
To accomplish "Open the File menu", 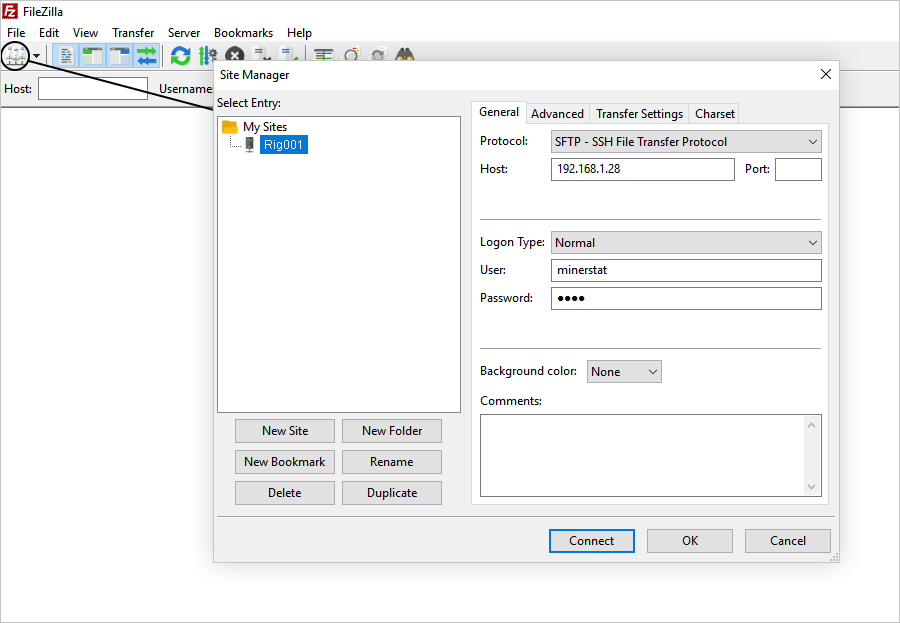I will pyautogui.click(x=16, y=33).
